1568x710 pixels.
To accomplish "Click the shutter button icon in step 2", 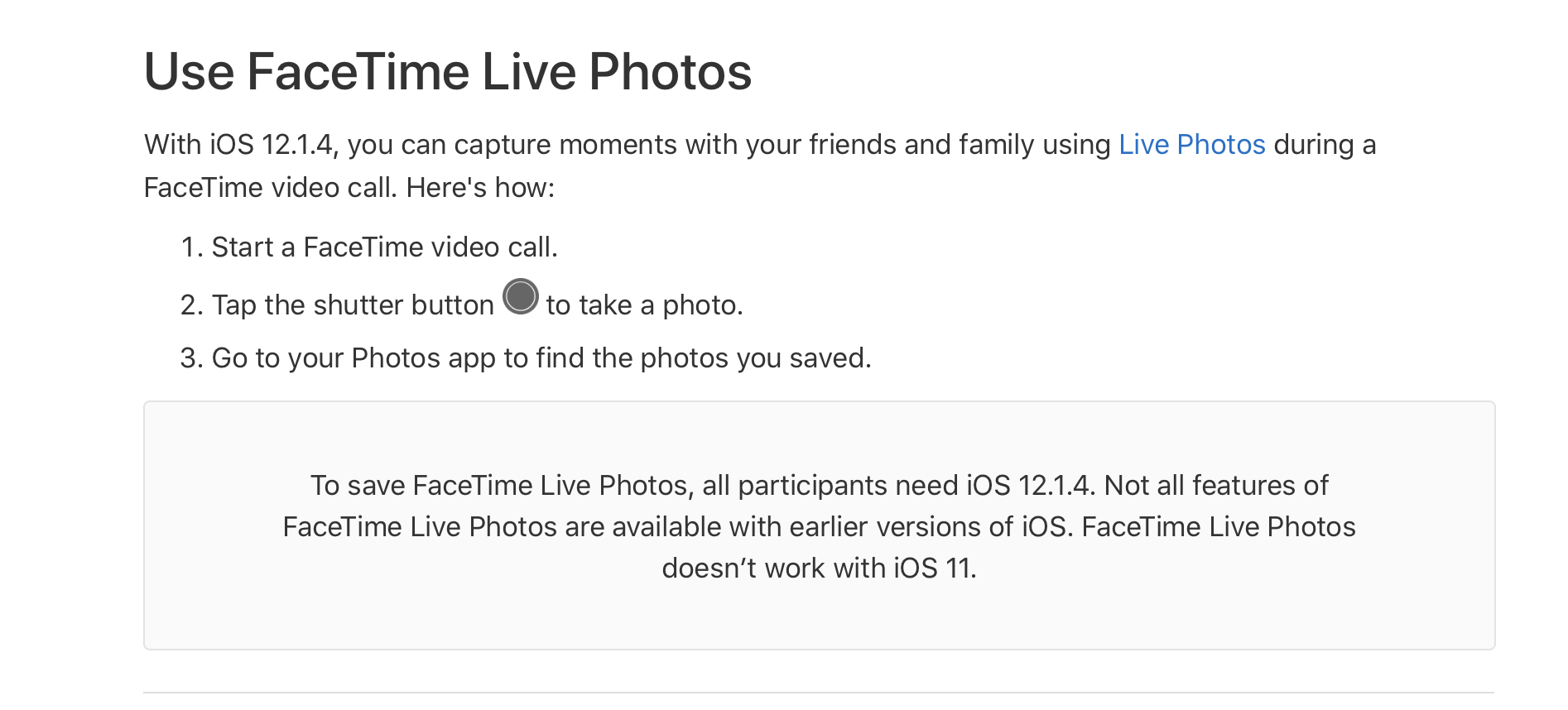I will coord(521,297).
